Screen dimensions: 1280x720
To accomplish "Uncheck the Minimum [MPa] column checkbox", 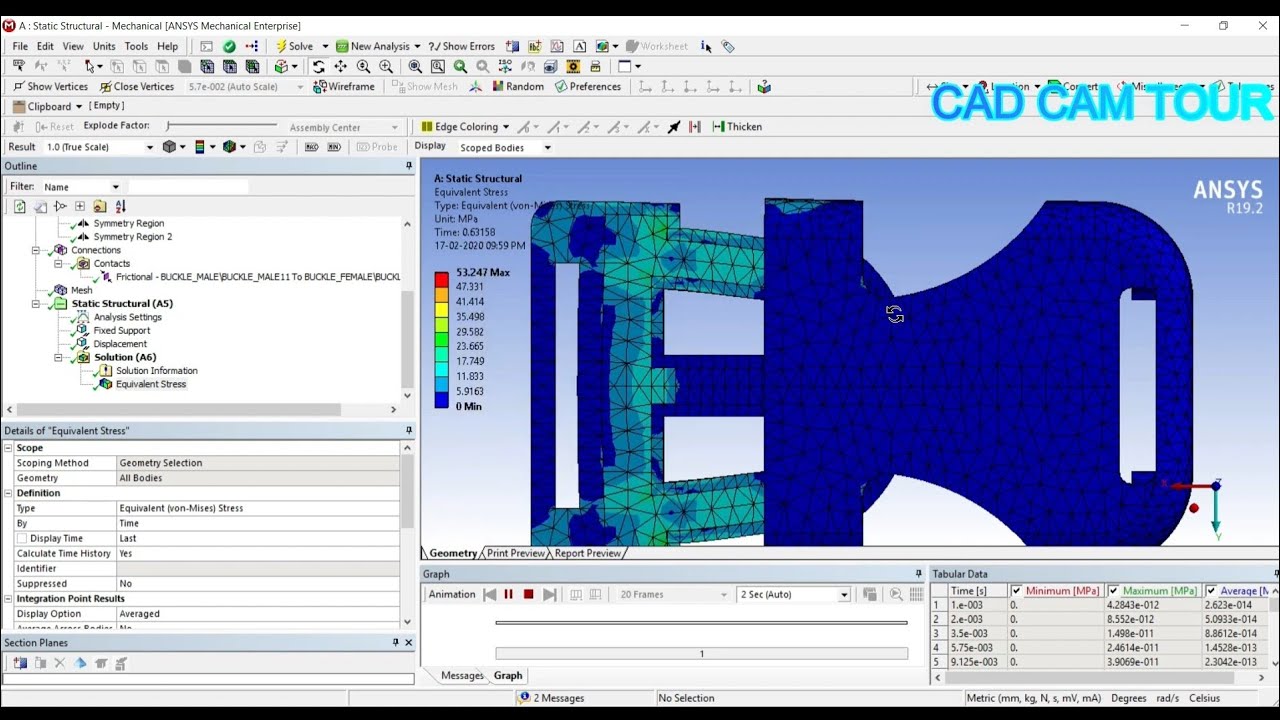I will [1016, 591].
